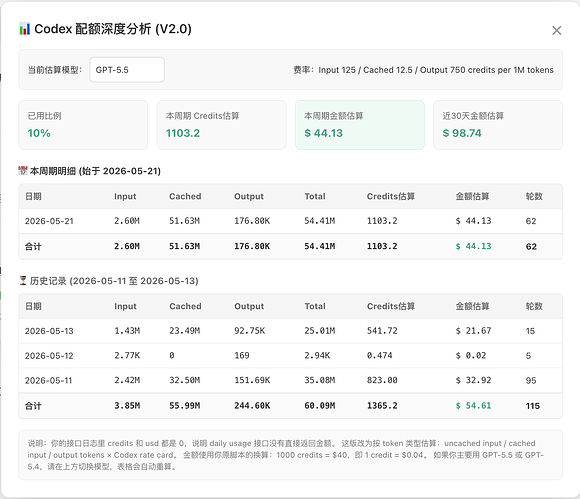
Task: Click the history 合计 Credits 1365.2
Action: point(382,406)
